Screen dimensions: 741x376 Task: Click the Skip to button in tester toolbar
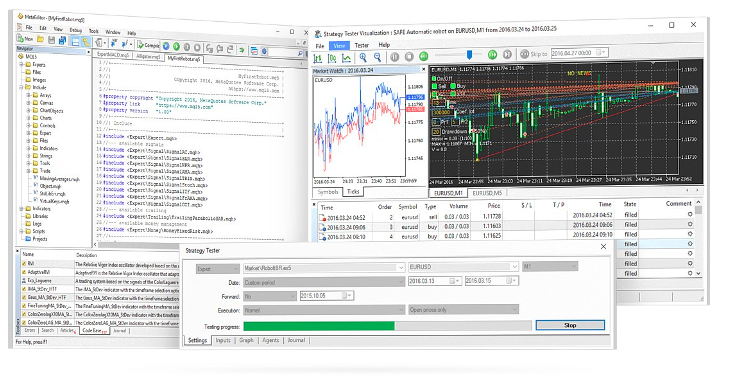534,54
